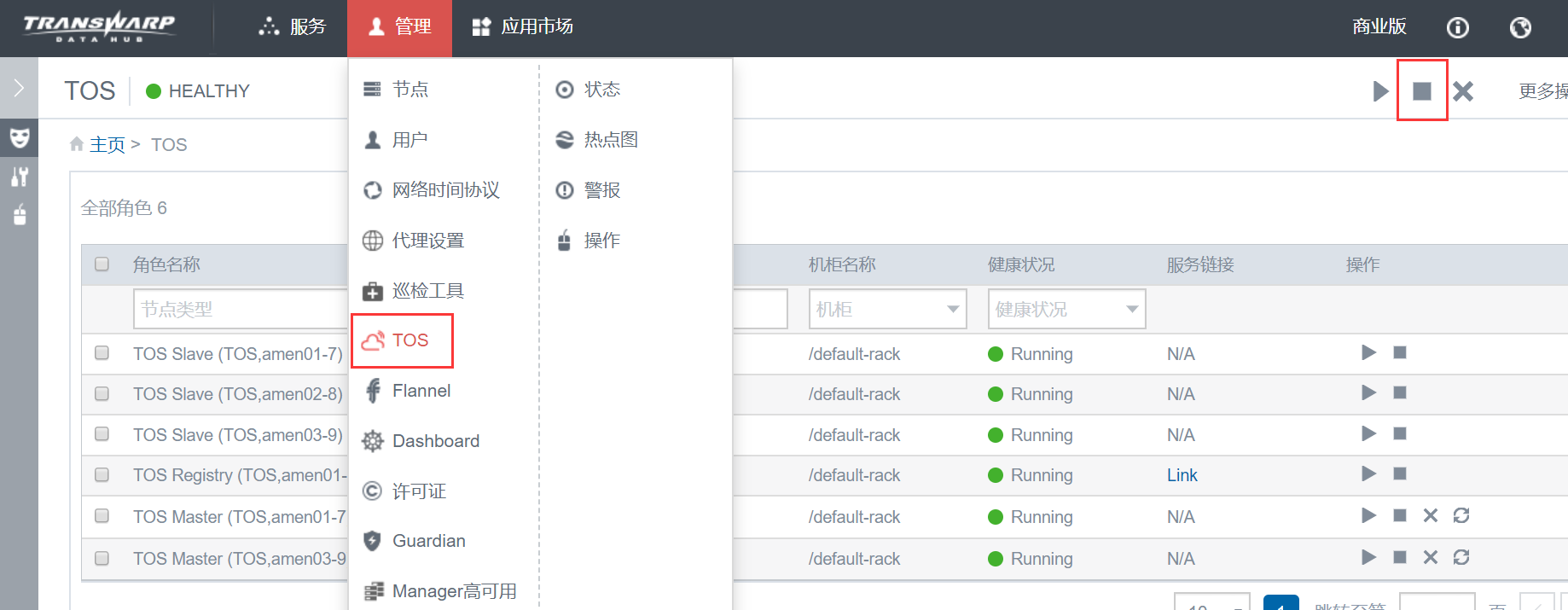Stop the TOS Master amen01-7 role
This screenshot has width=1568, height=610.
(1400, 515)
